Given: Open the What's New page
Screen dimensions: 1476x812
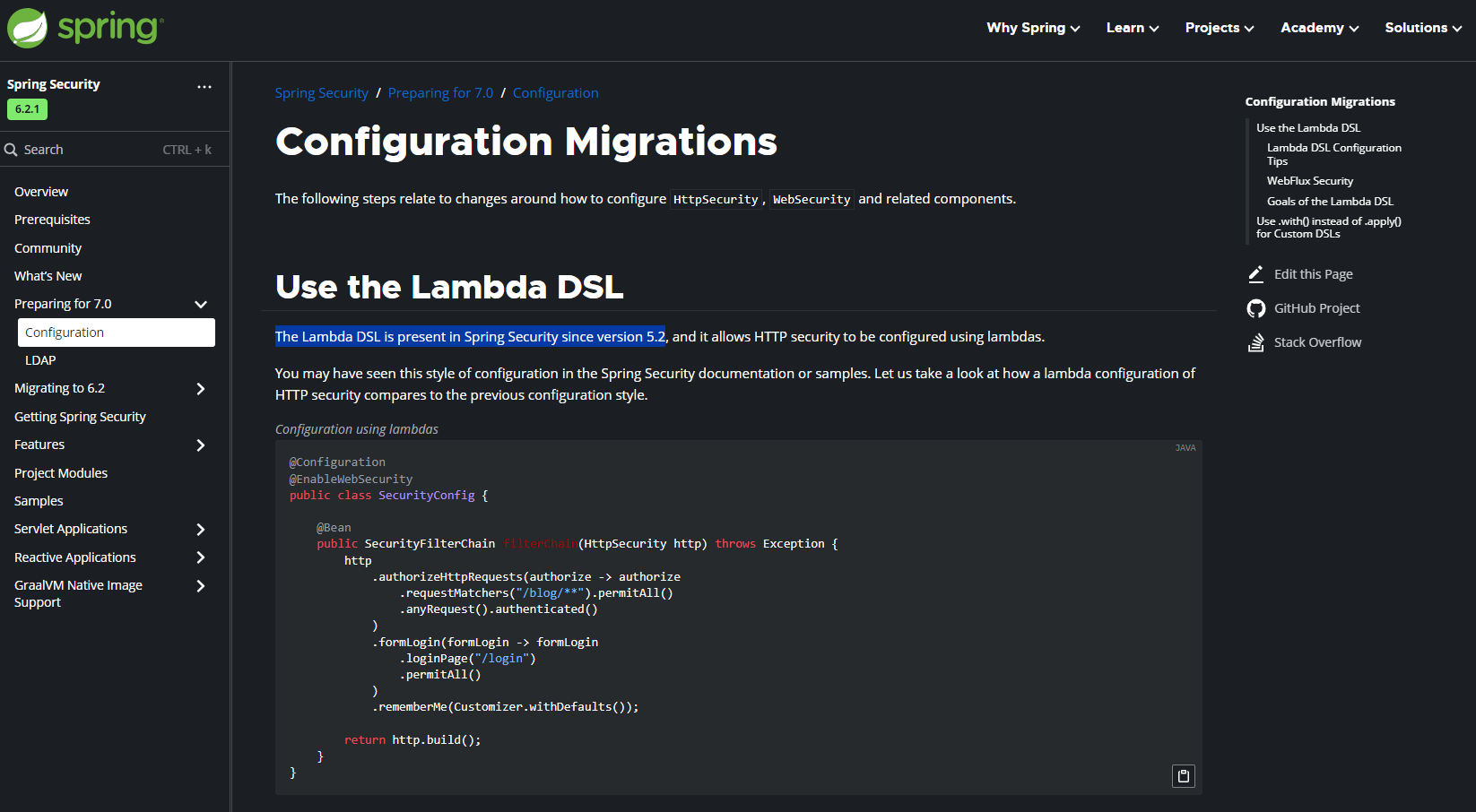Looking at the screenshot, I should tap(48, 276).
